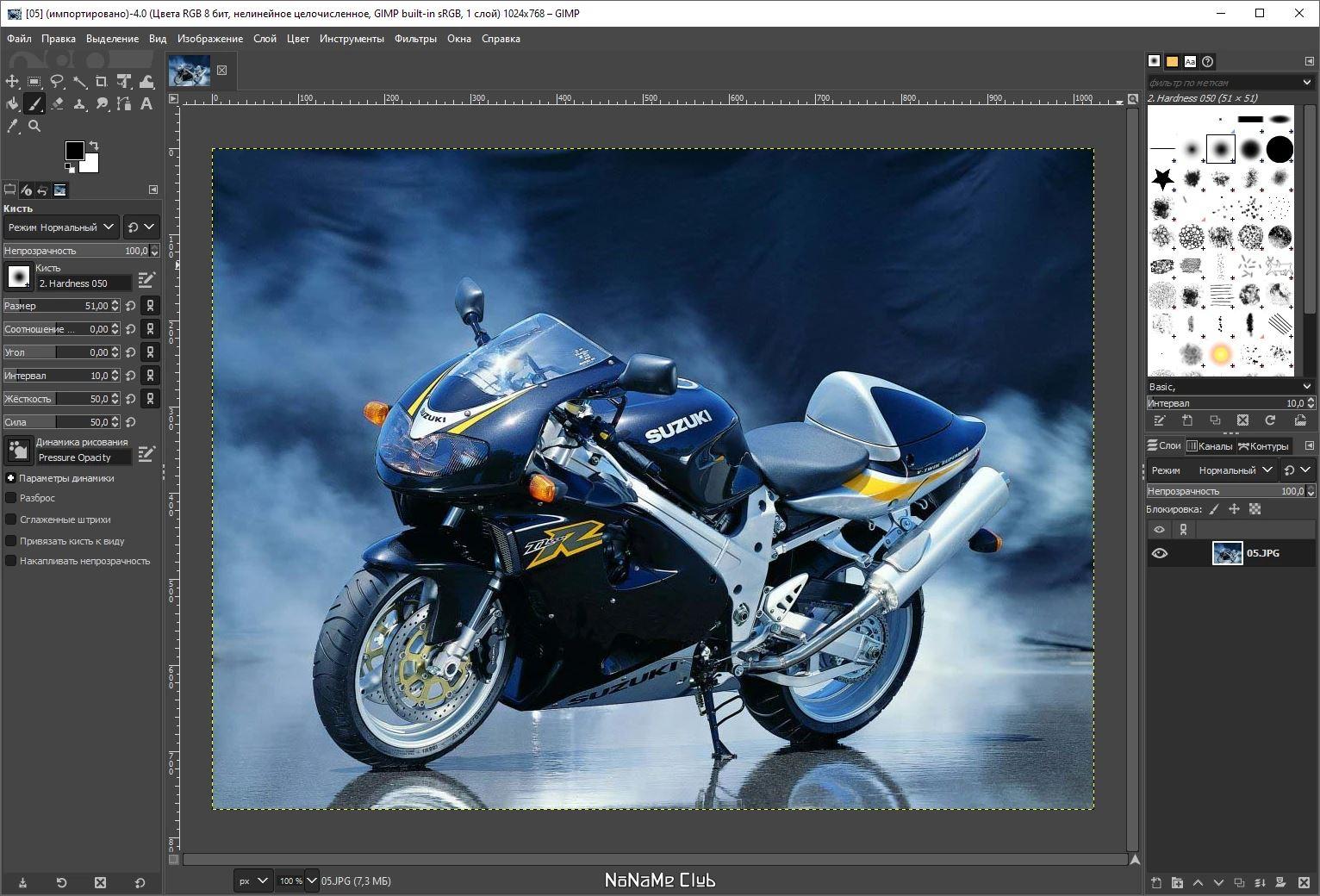Open the Слой menu
This screenshot has height=896, width=1320.
tap(265, 39)
